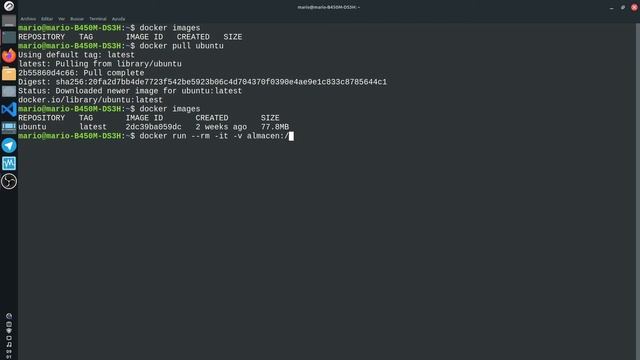Screen dimensions: 640x360
Task: Open the waveform system monitor dock icon
Action: 9,163
